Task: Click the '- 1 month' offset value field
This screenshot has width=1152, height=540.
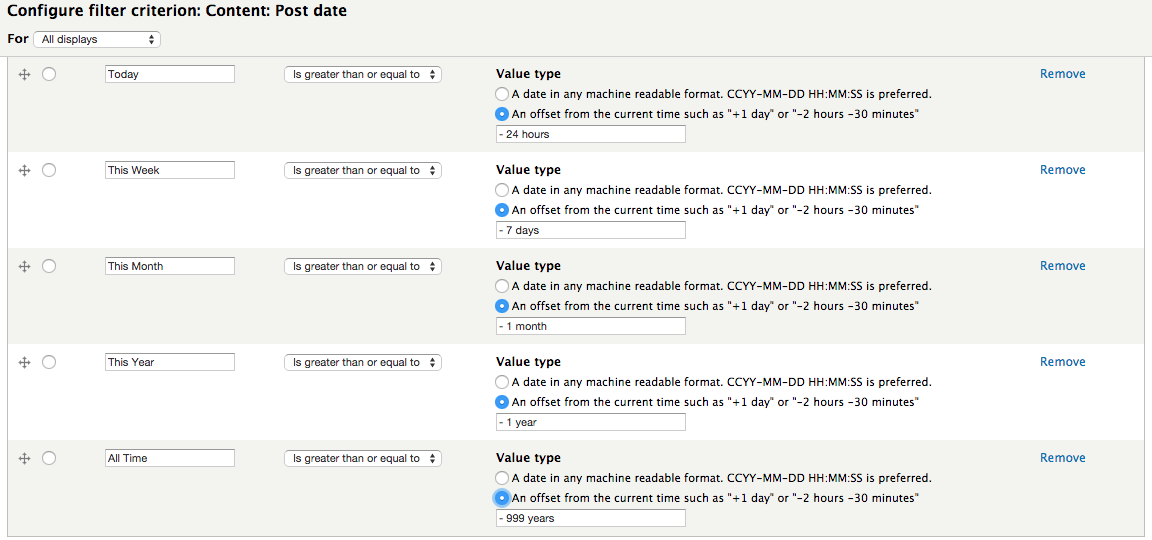Action: coord(591,326)
